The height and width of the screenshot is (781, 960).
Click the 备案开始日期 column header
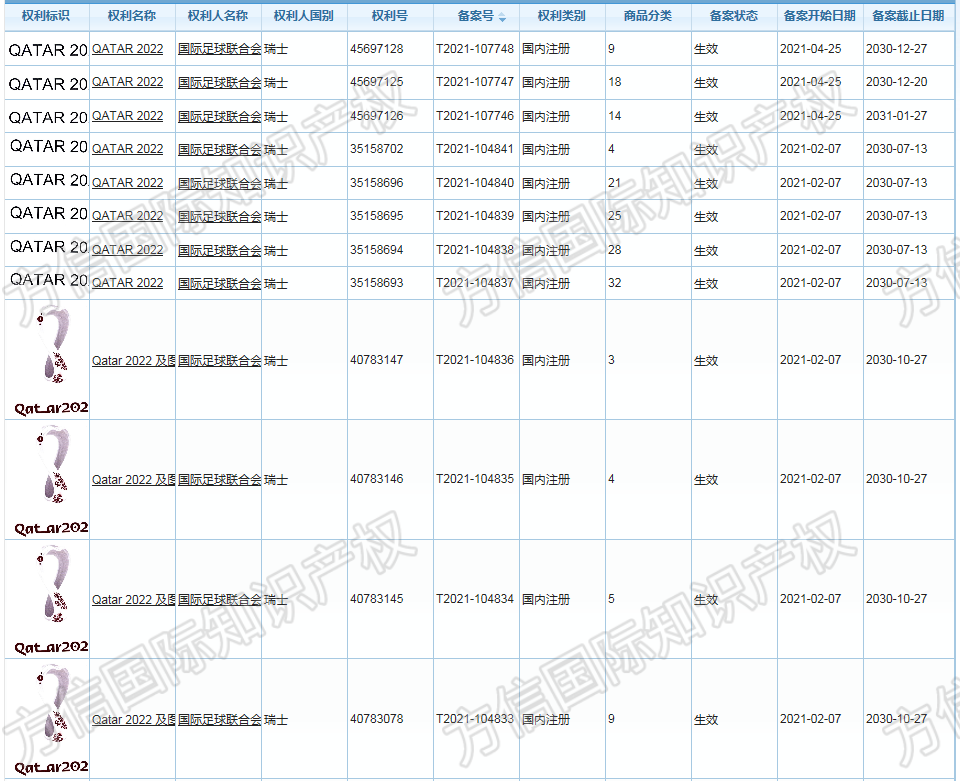coord(820,16)
